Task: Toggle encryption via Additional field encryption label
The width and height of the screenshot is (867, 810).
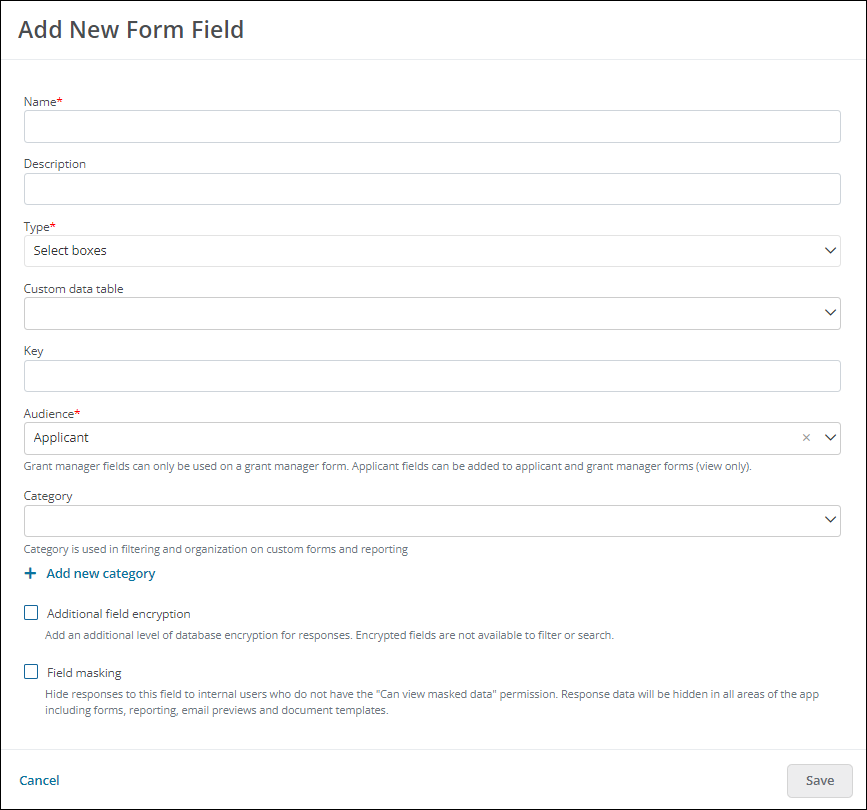Action: click(118, 614)
